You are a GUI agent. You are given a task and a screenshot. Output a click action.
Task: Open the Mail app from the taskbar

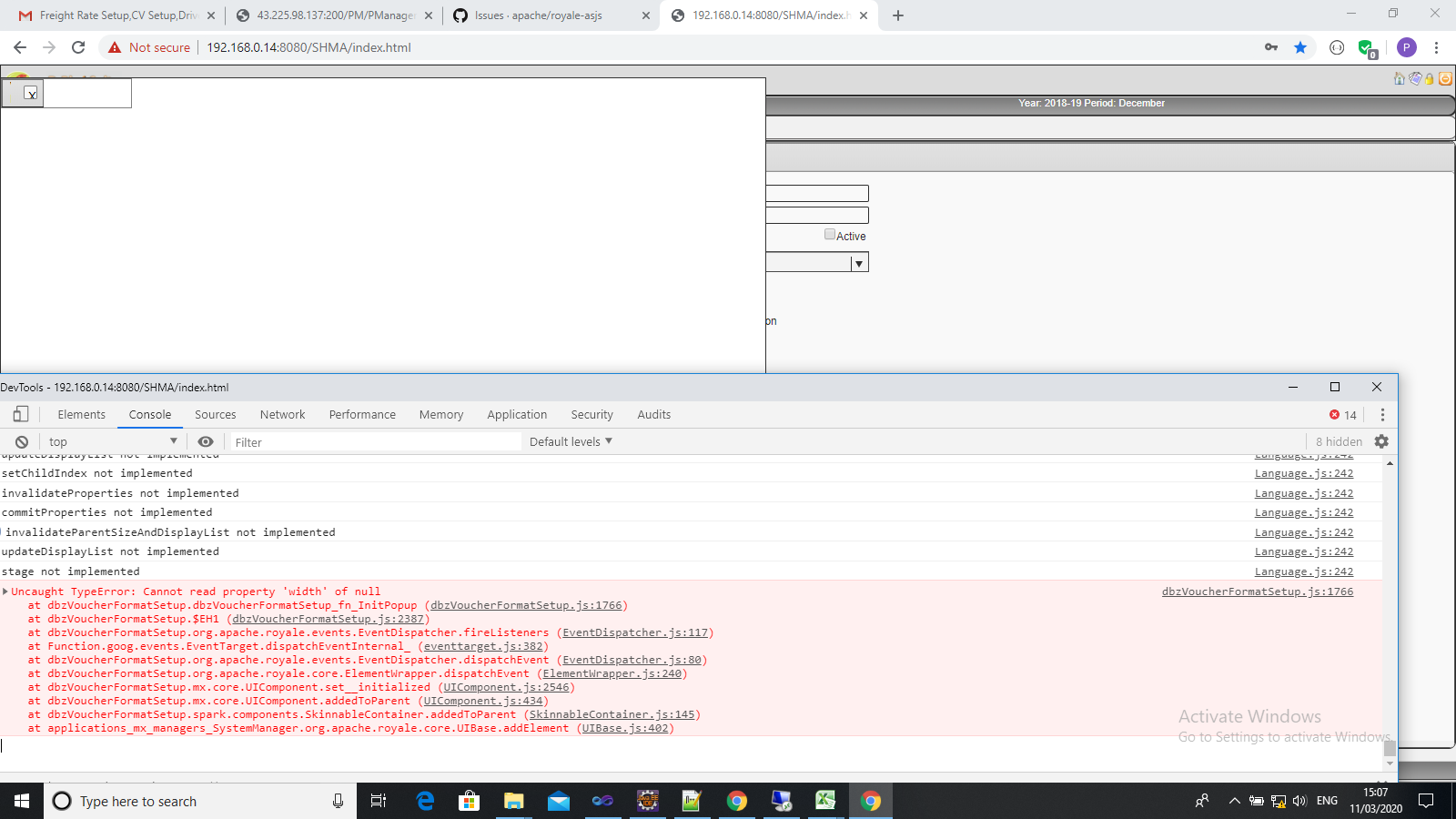pyautogui.click(x=559, y=801)
